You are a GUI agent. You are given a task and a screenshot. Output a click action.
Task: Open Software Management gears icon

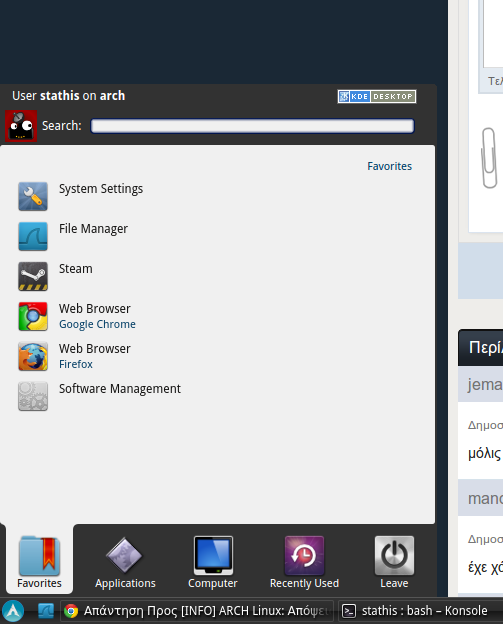33,396
